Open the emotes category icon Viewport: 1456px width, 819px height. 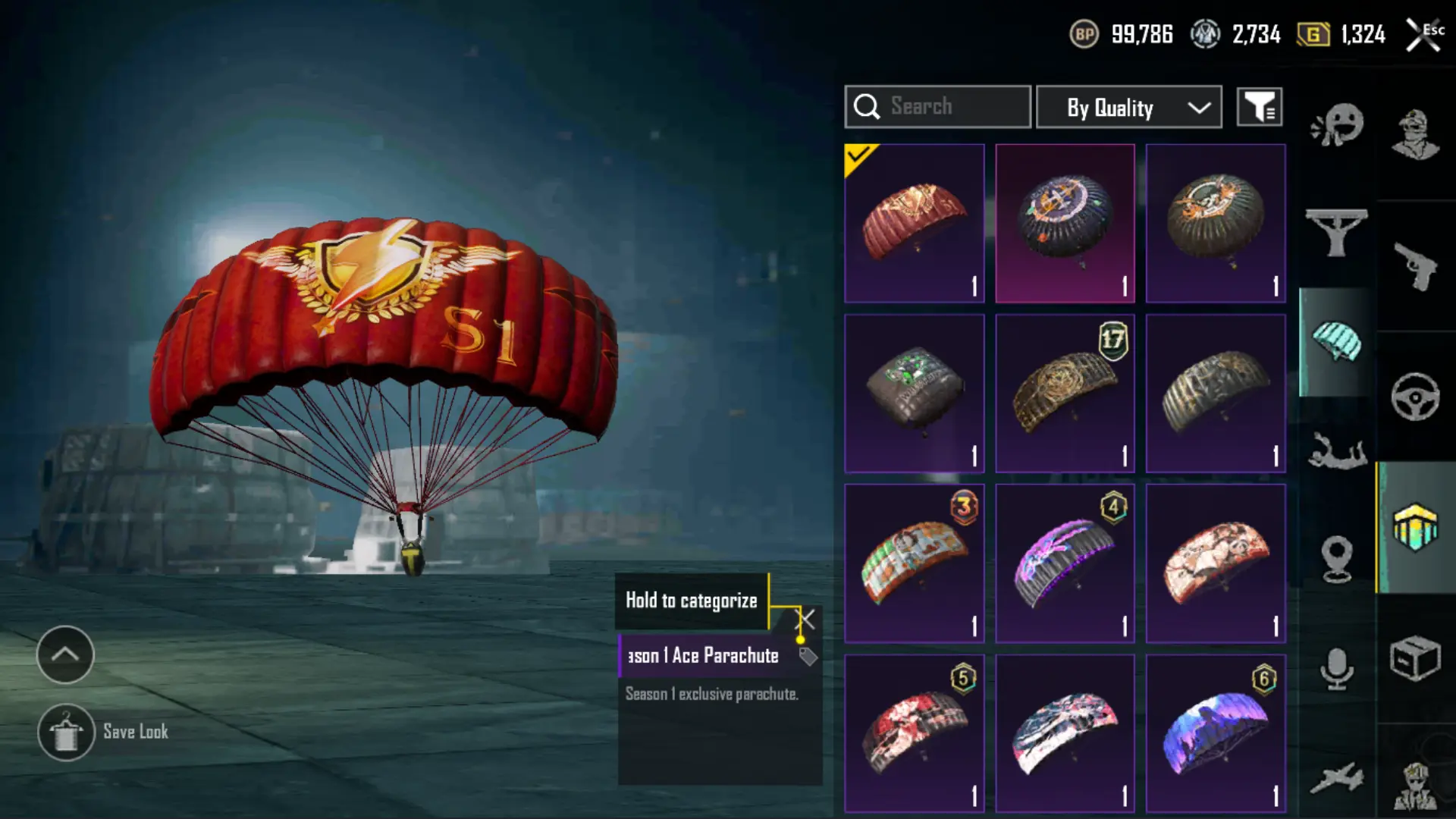1337,125
